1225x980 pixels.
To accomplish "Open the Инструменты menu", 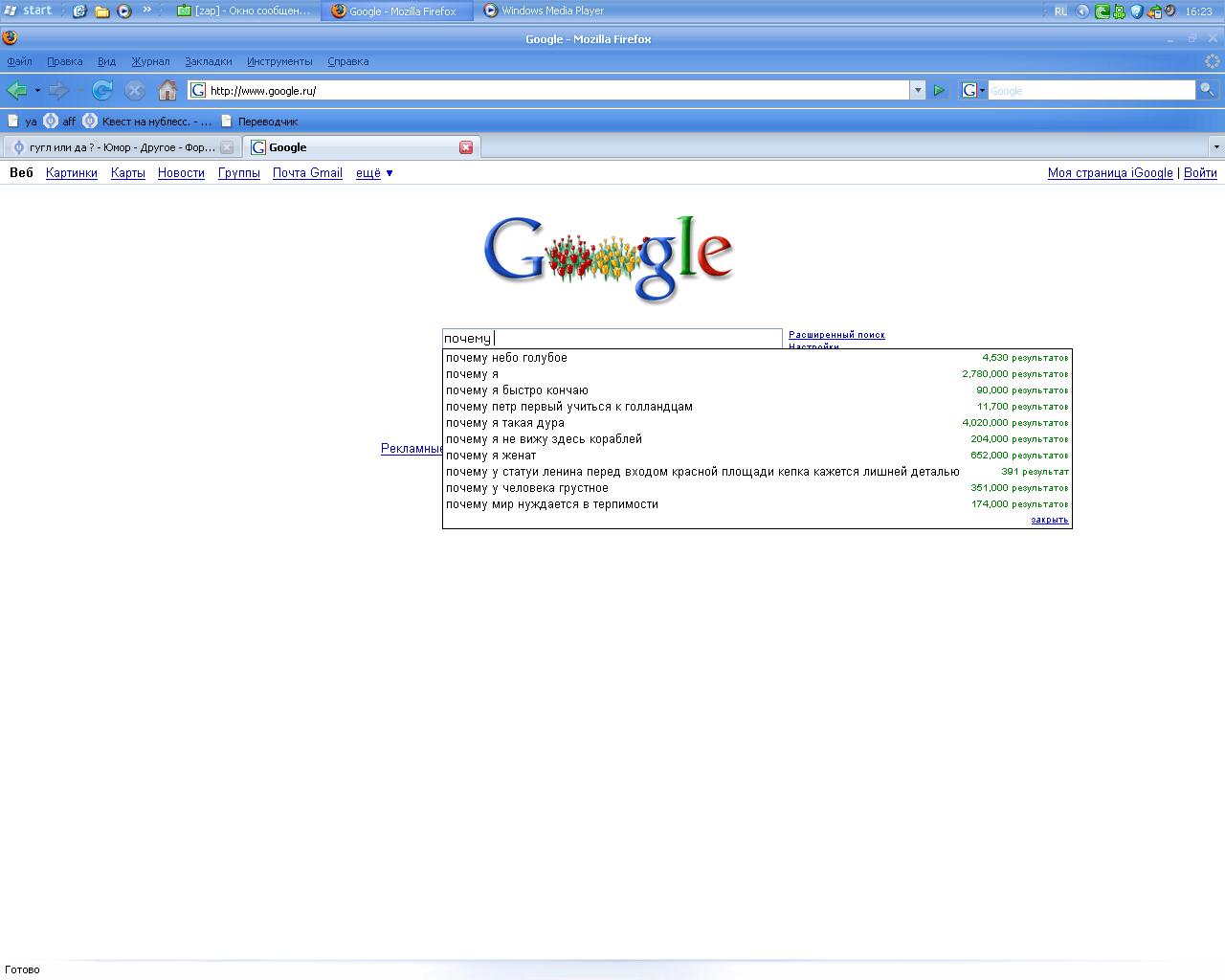I will pos(279,61).
